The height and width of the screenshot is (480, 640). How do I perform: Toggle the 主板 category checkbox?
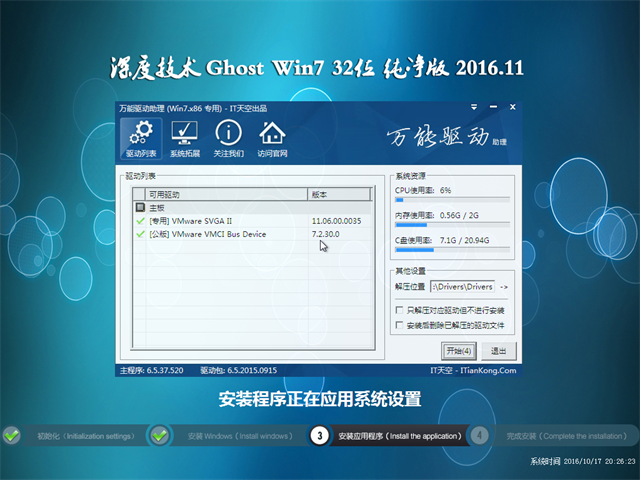click(140, 207)
